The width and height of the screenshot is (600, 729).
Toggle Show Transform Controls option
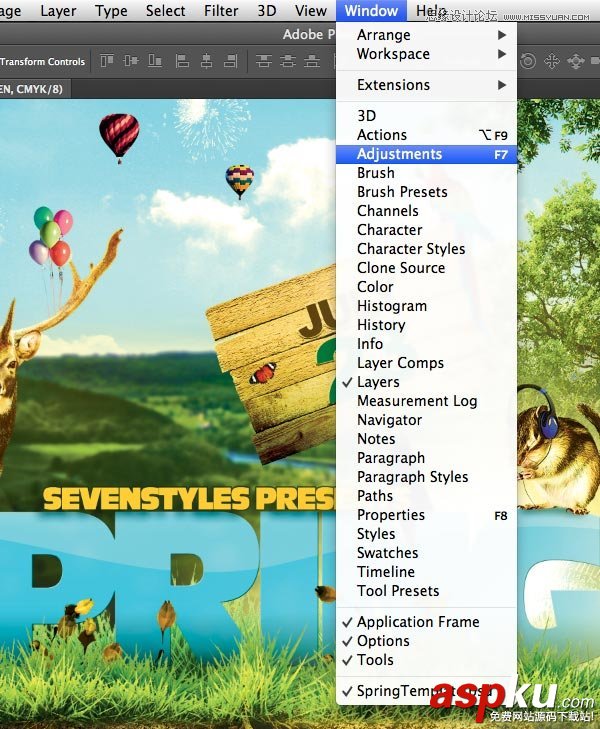[42, 61]
